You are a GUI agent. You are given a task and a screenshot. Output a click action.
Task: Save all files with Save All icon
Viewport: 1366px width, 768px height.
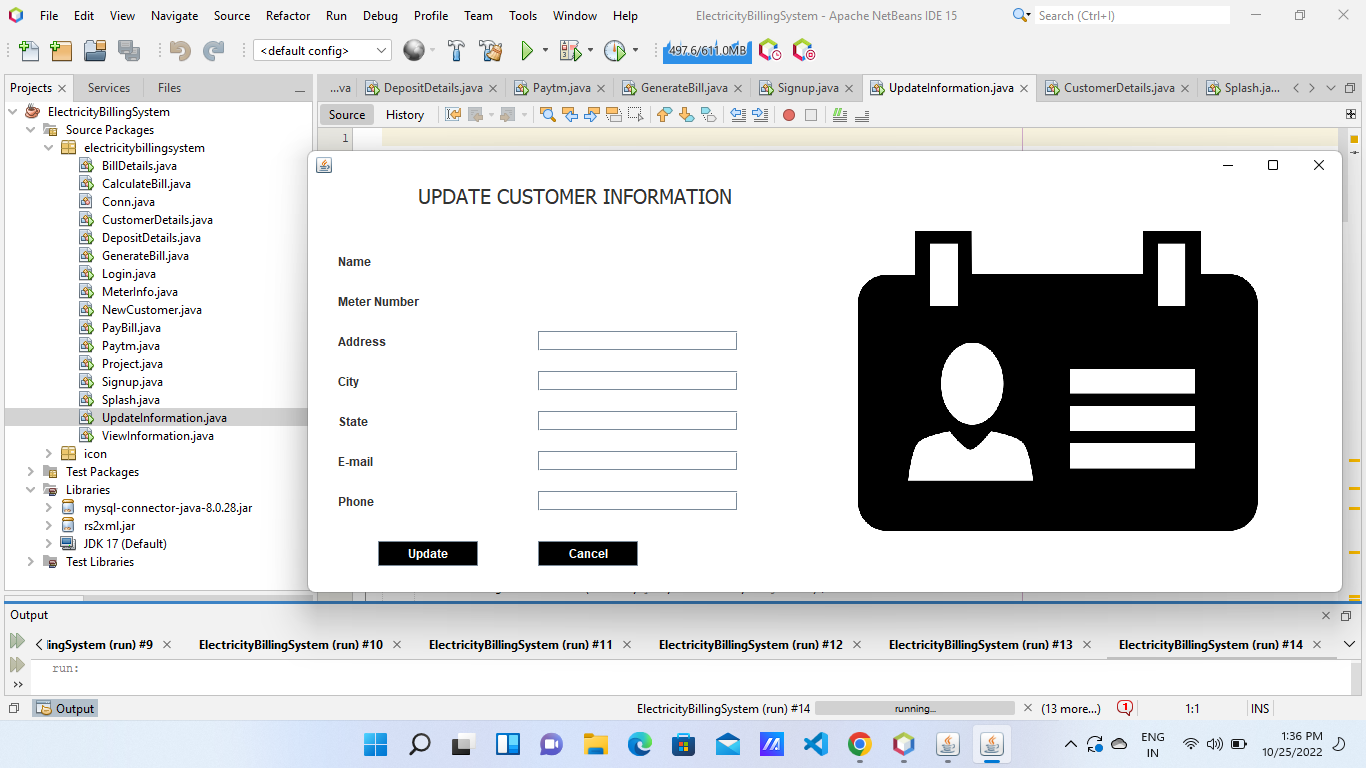coord(126,50)
